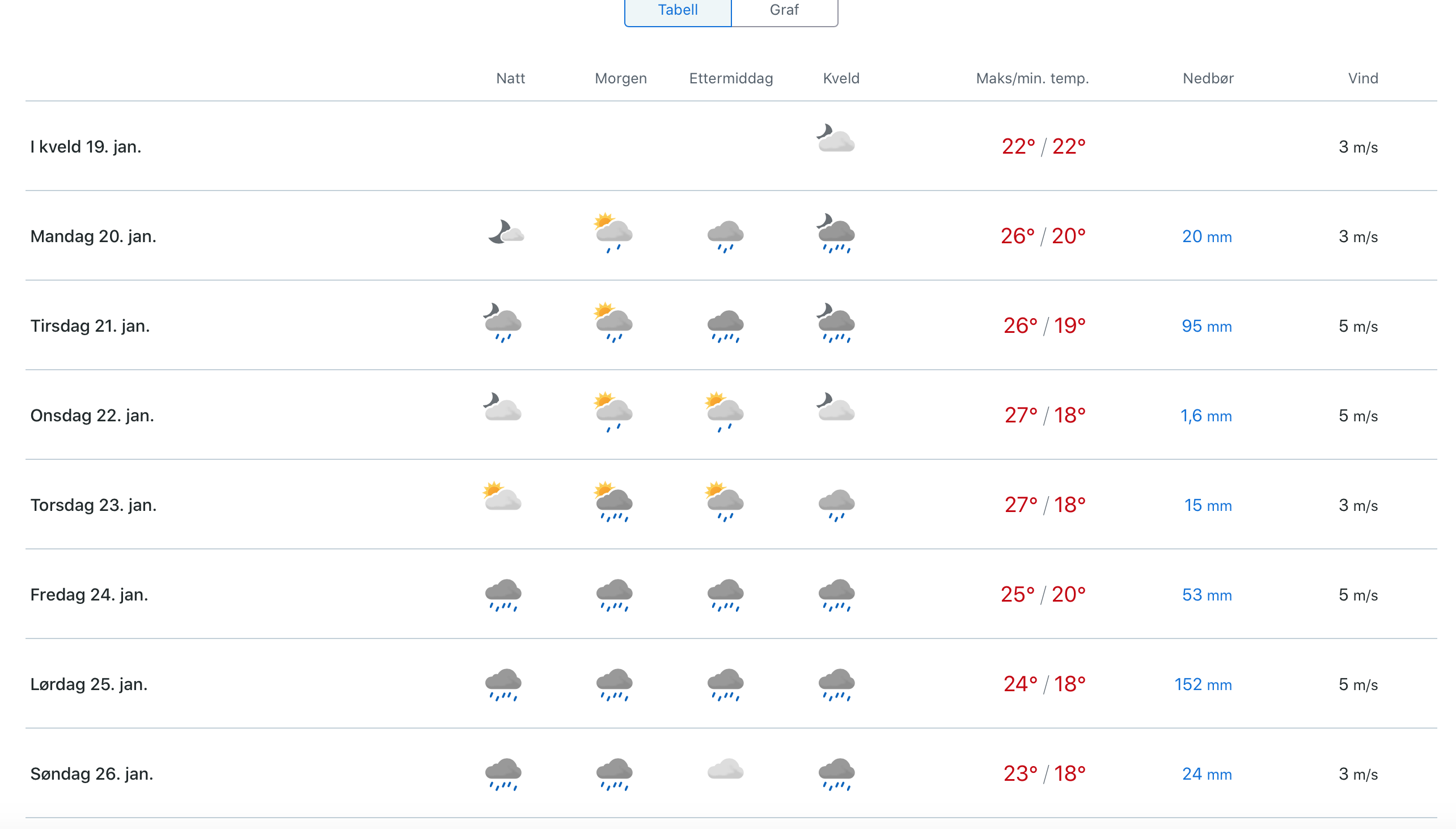Click Søndag 26. jan. Ettermiddag cloudy icon

pyautogui.click(x=725, y=769)
